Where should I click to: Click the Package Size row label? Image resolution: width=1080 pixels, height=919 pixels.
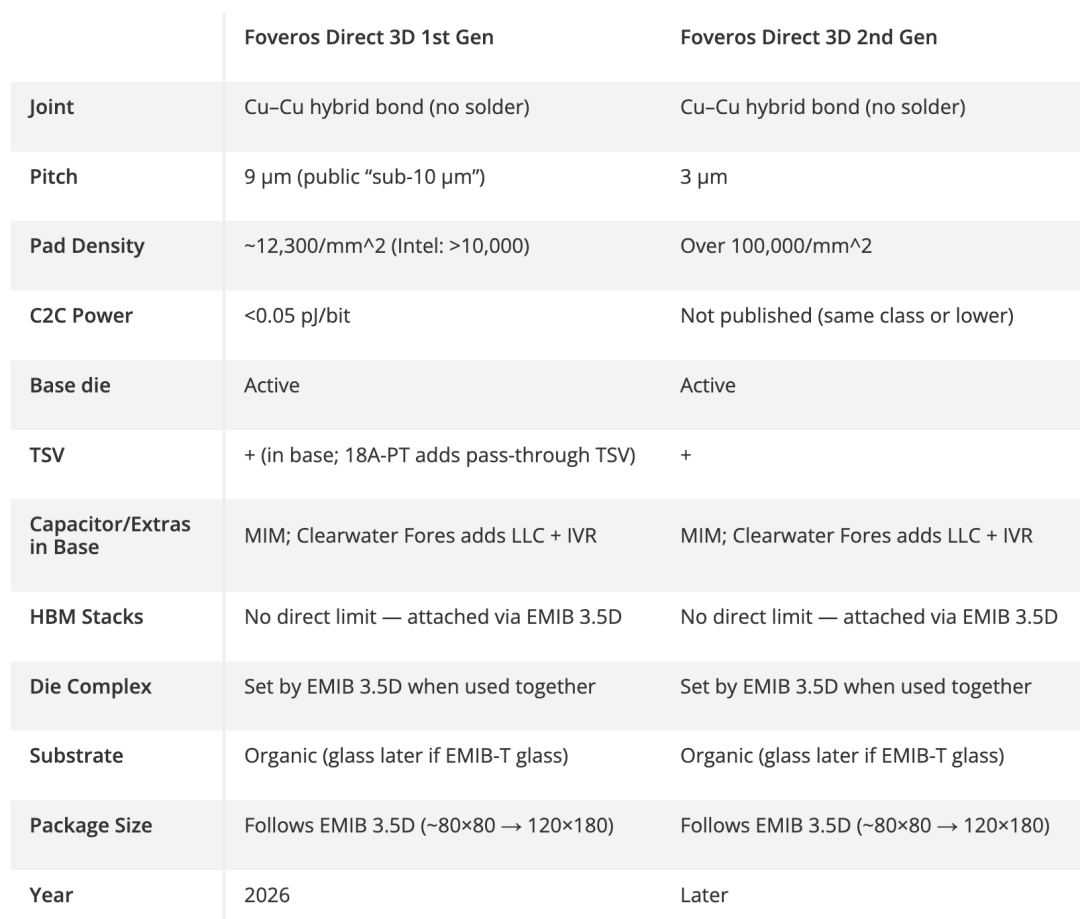[x=91, y=825]
